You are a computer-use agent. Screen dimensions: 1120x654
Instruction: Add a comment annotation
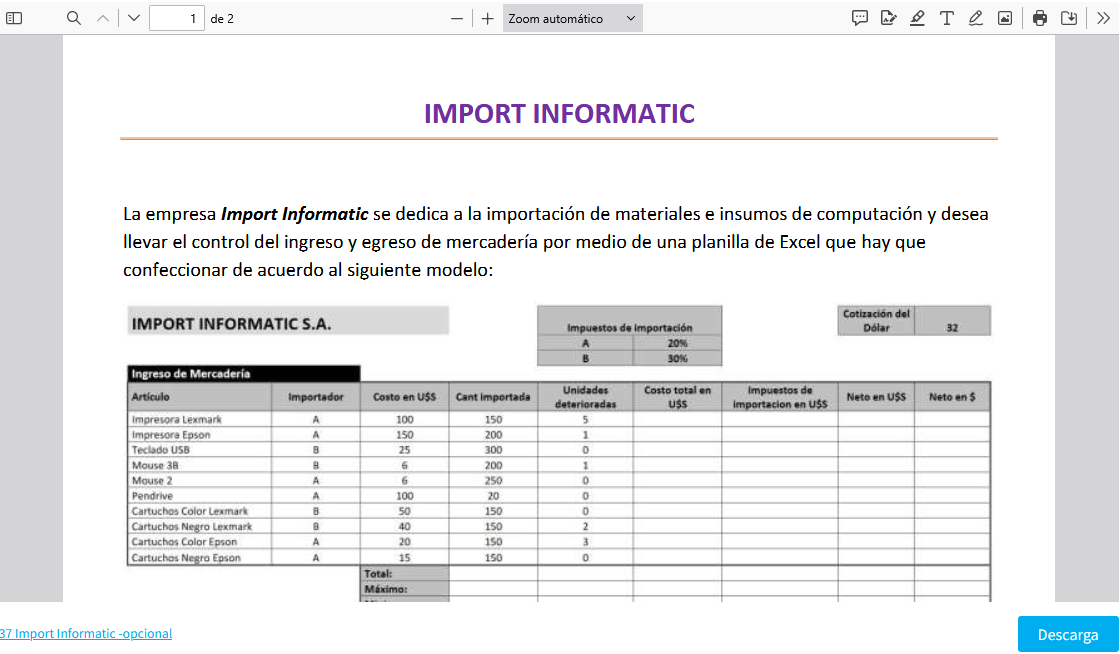(859, 18)
